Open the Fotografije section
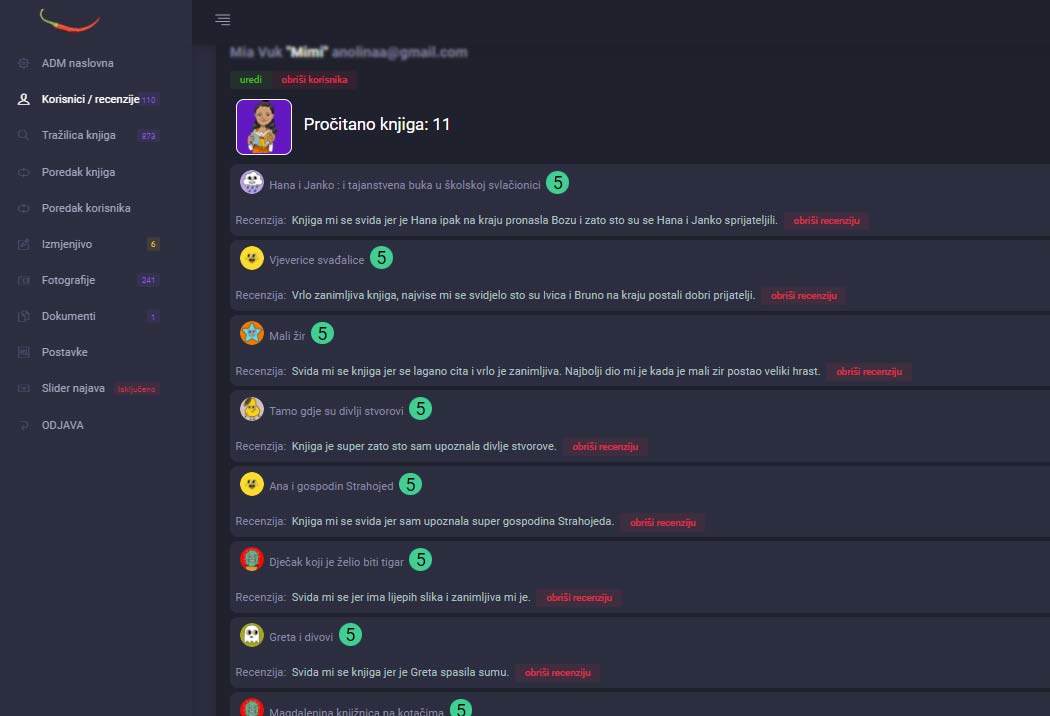Image resolution: width=1050 pixels, height=716 pixels. pyautogui.click(x=68, y=280)
